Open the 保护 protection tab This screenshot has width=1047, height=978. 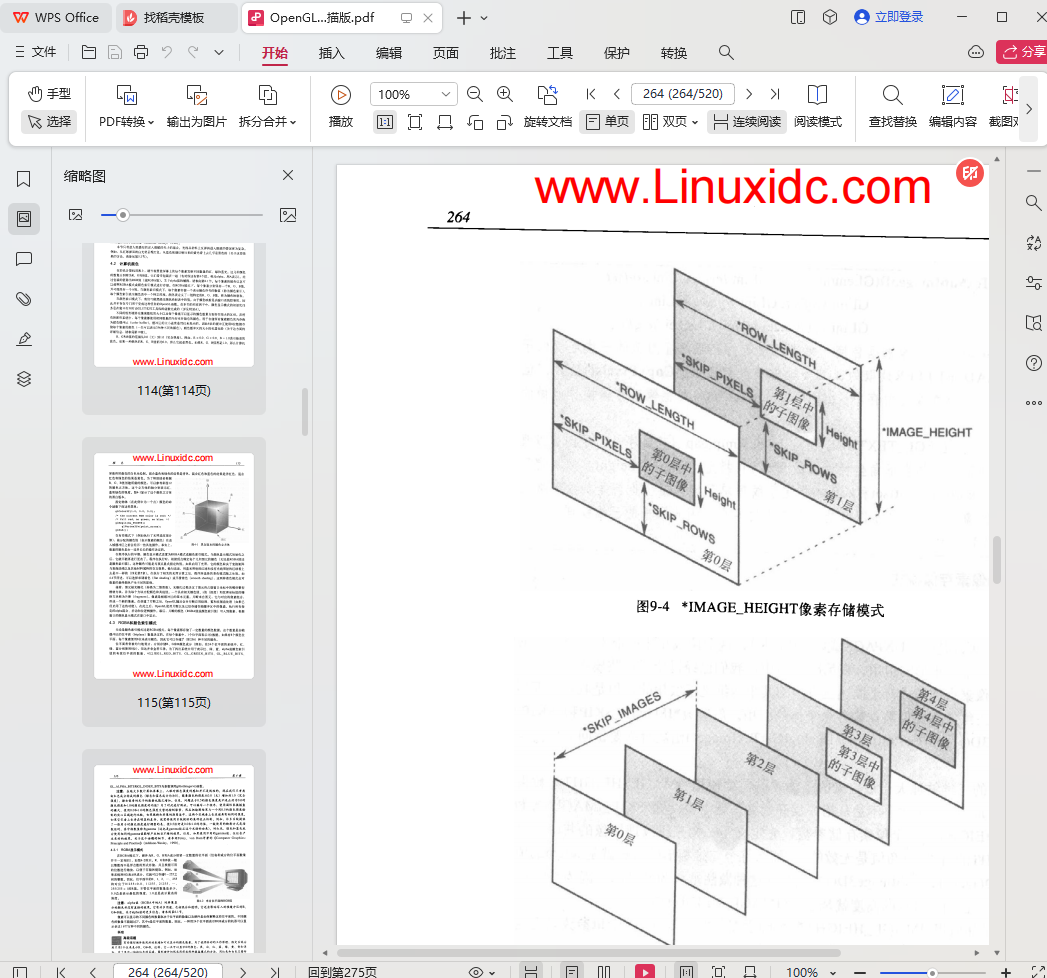coord(616,53)
